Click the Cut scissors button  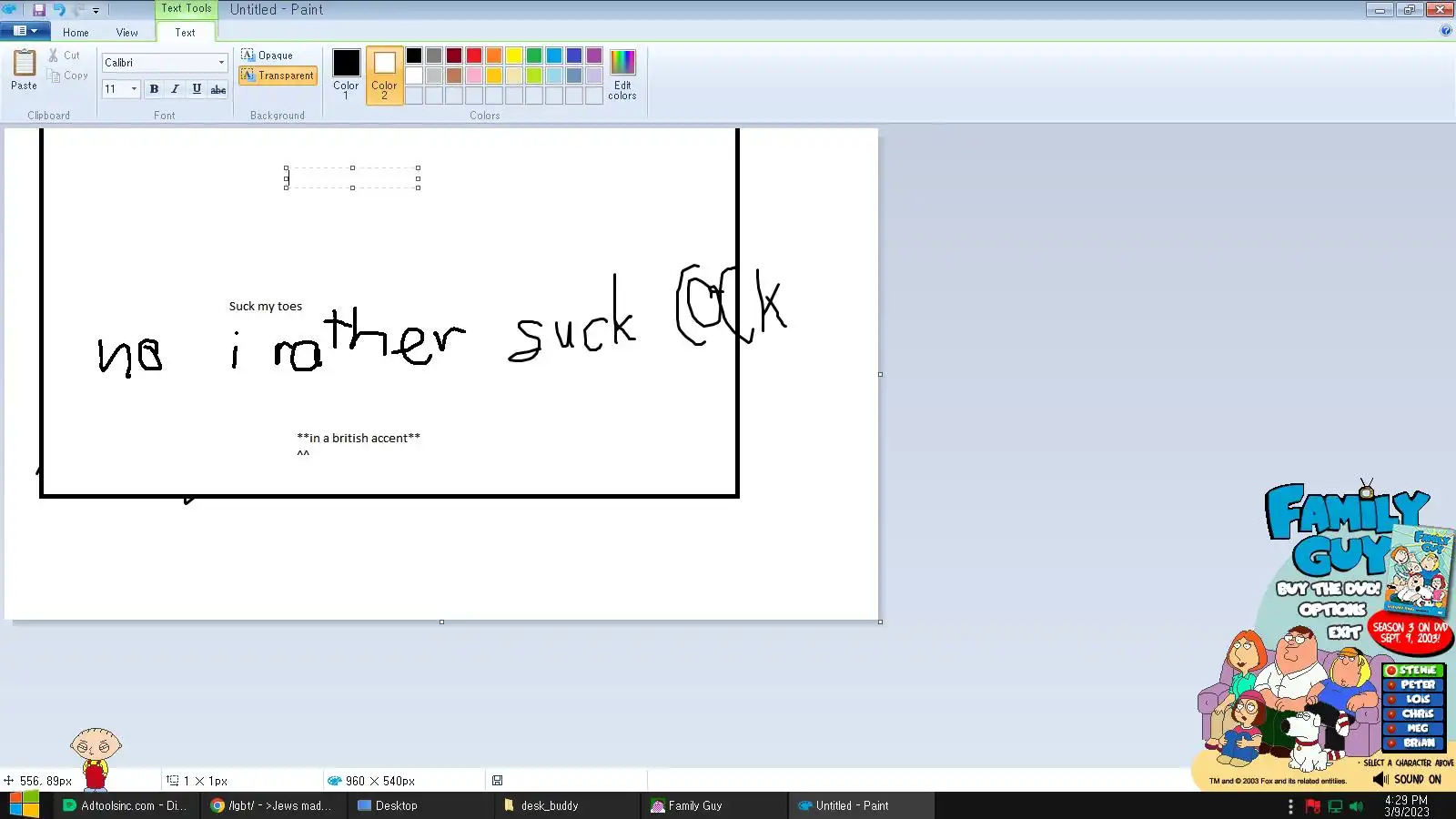coord(64,56)
